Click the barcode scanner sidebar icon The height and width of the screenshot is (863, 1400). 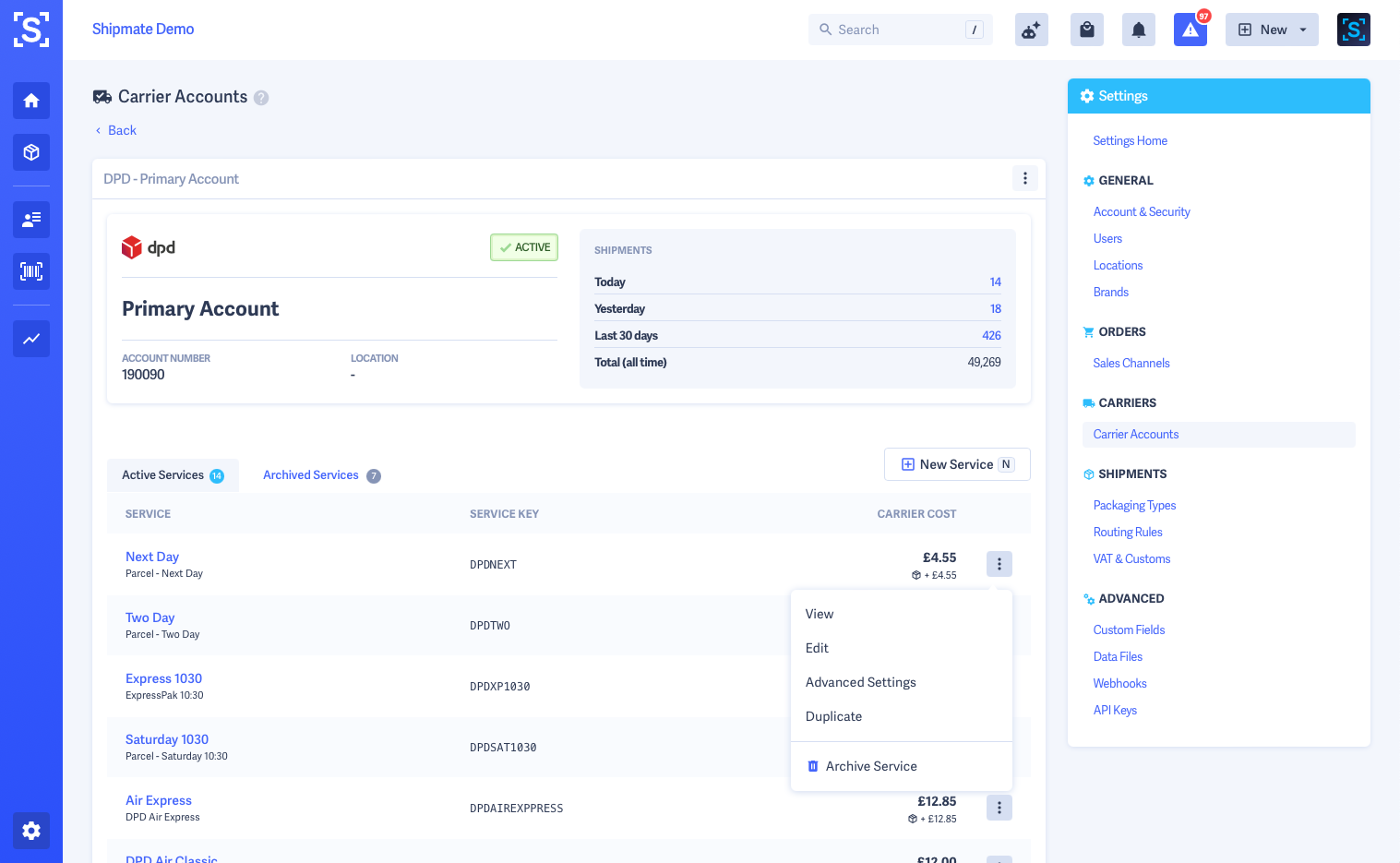pos(31,271)
